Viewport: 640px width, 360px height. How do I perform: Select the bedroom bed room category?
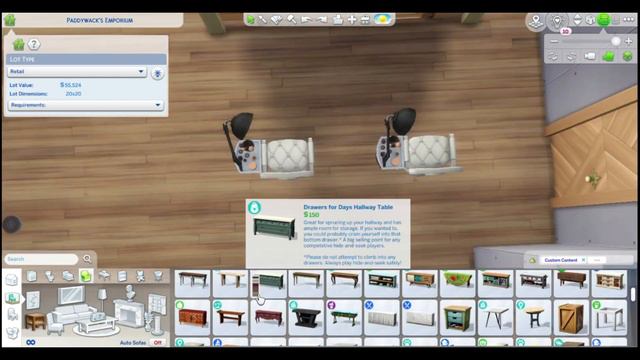coord(68,276)
